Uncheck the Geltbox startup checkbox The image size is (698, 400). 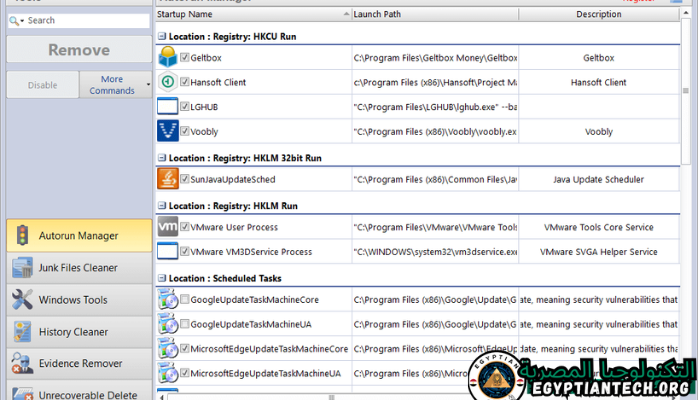pos(185,57)
